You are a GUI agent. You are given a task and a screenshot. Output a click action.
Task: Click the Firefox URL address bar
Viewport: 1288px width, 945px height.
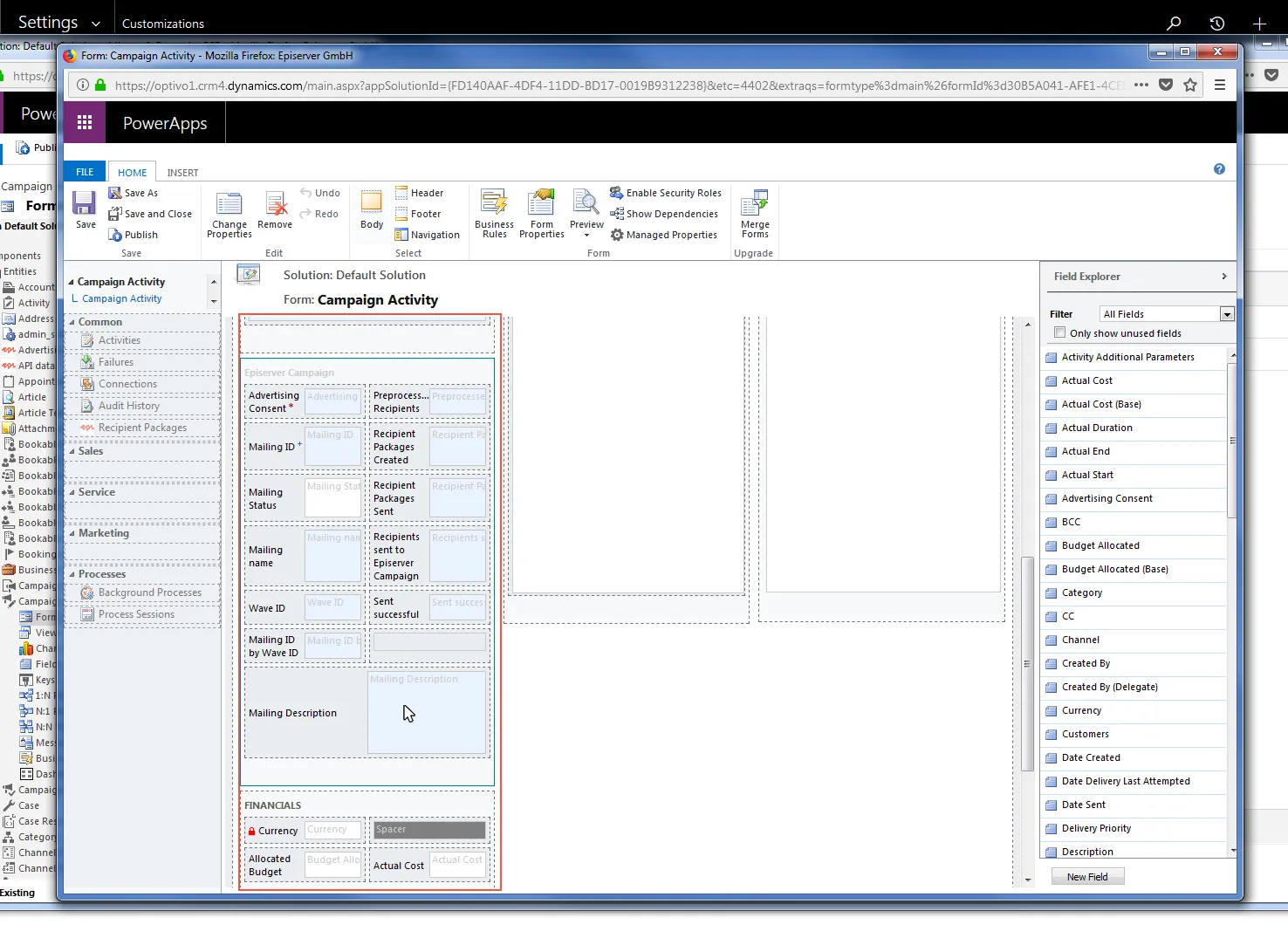click(x=618, y=86)
